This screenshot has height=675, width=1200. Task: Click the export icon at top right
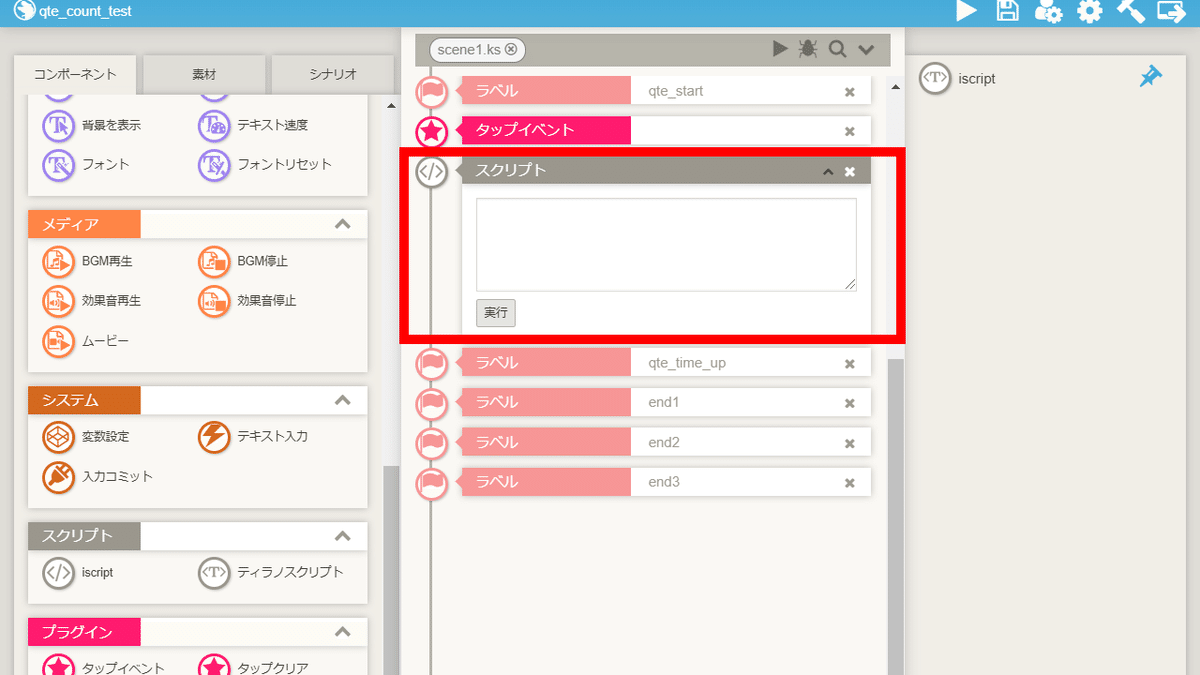pos(1171,11)
